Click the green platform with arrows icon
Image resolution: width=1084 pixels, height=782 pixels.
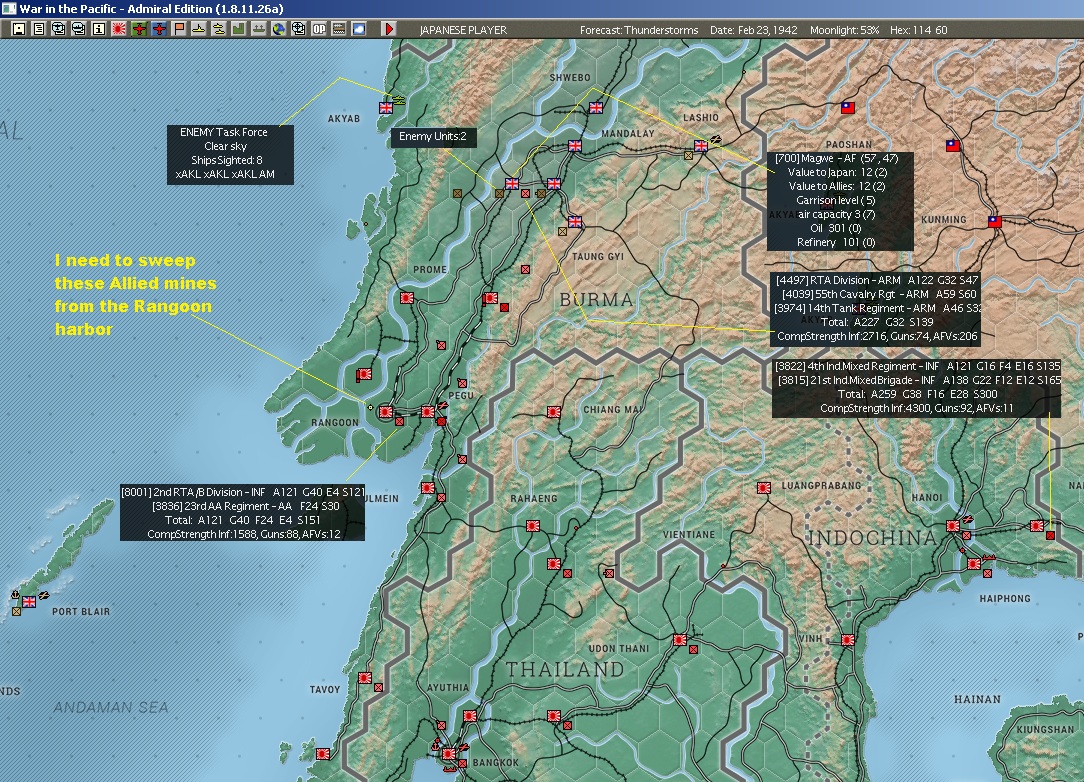click(259, 29)
